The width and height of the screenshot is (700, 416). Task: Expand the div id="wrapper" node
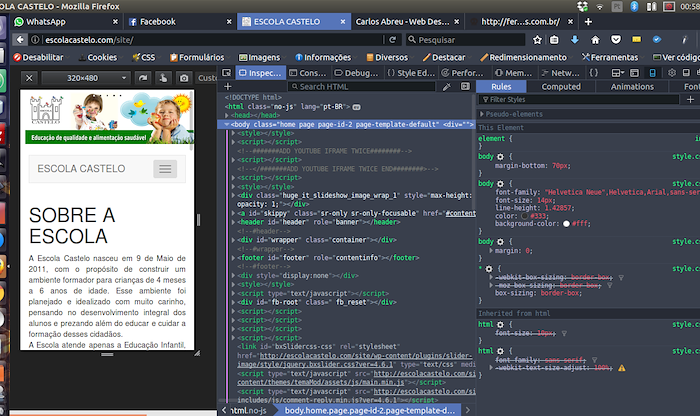233,240
